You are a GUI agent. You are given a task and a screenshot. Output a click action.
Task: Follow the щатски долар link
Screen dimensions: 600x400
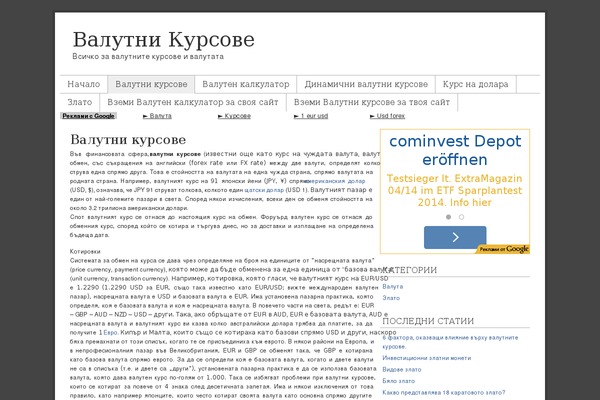tap(264, 190)
